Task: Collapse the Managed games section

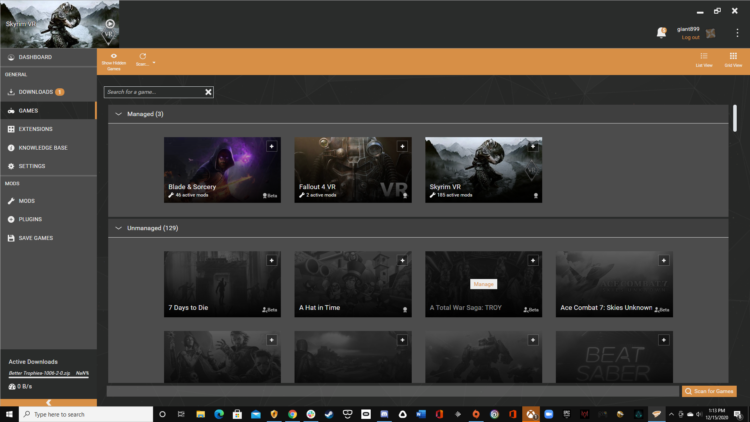Action: pyautogui.click(x=118, y=114)
